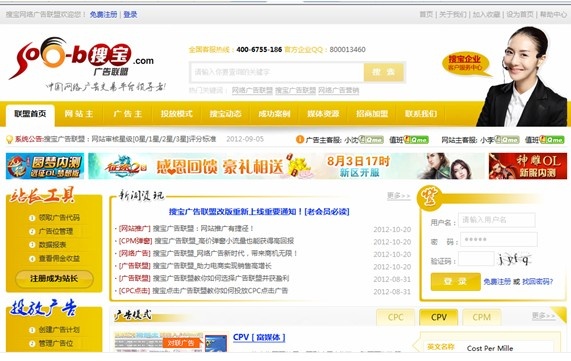Screen dimensions: 571x361
Task: Click QQ icon next to 小李
Action: click(506, 140)
